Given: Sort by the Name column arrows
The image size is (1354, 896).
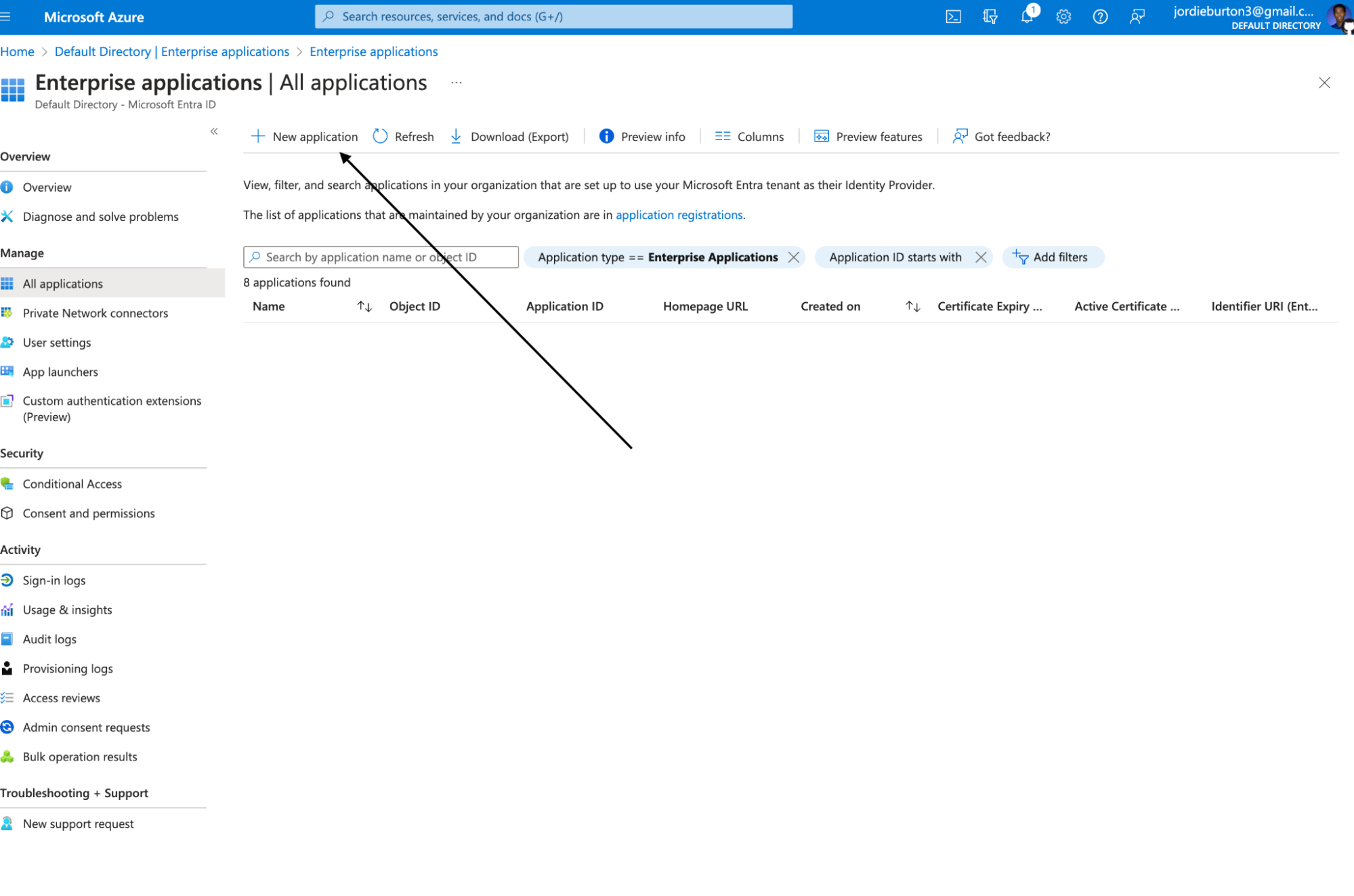Looking at the screenshot, I should click(x=364, y=307).
